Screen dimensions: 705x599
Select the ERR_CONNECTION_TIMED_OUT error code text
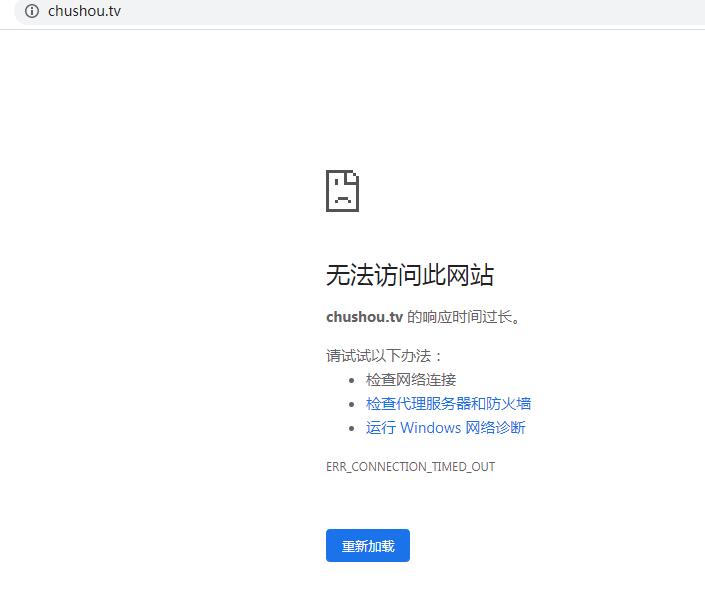point(410,467)
